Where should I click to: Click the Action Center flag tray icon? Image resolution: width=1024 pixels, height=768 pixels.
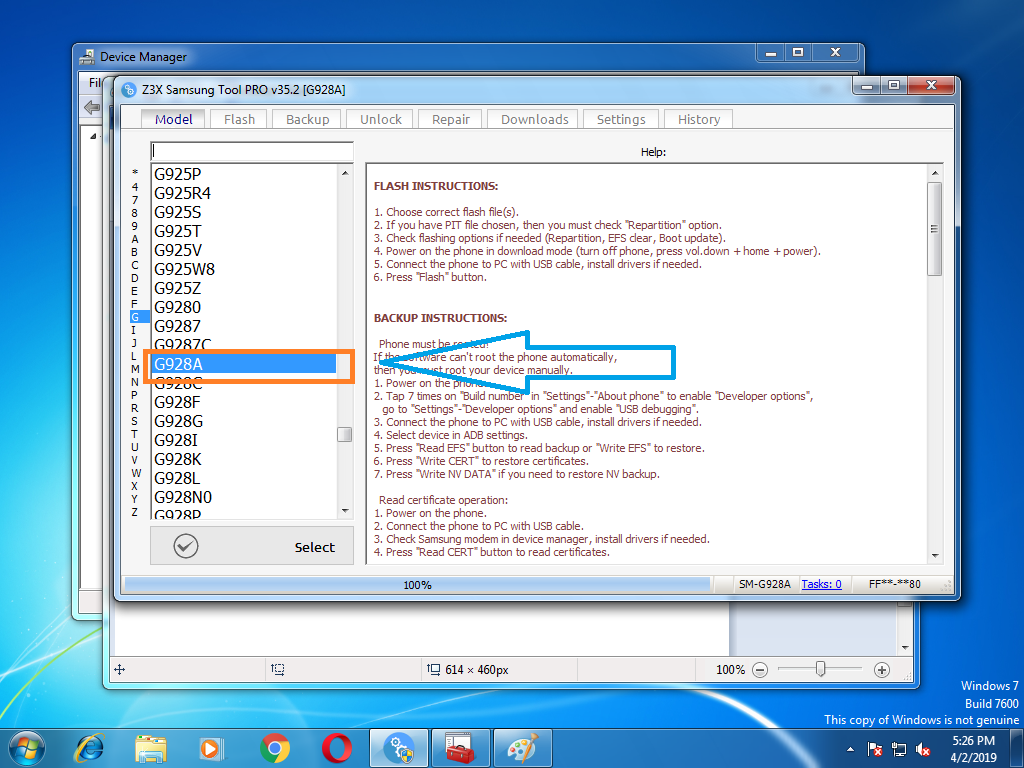click(874, 749)
